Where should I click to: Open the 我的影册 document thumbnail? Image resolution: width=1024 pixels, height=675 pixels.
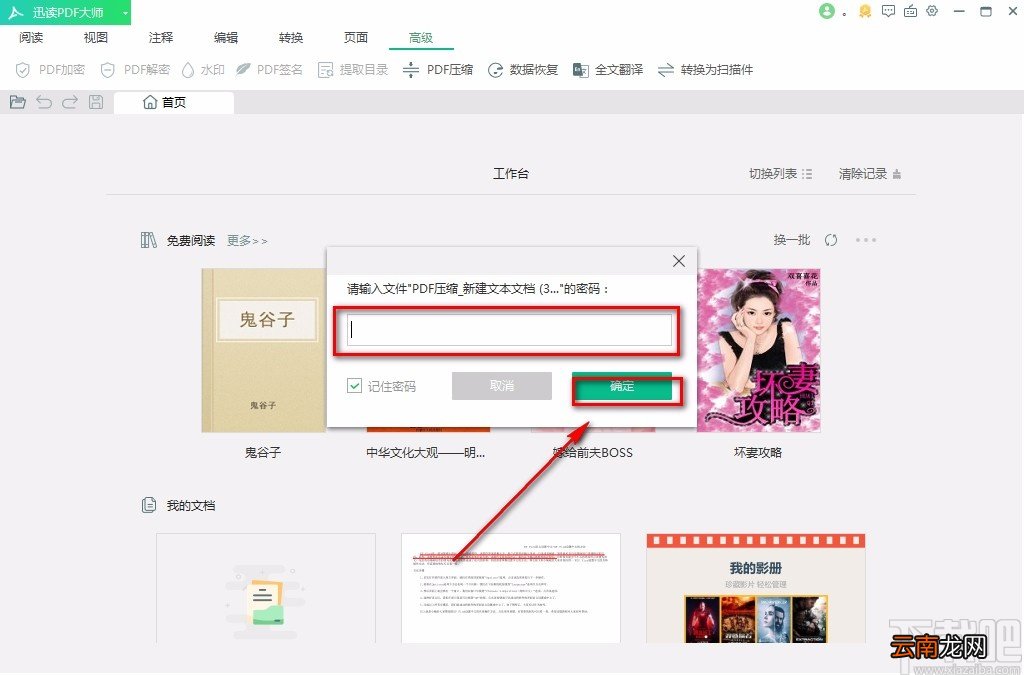756,588
